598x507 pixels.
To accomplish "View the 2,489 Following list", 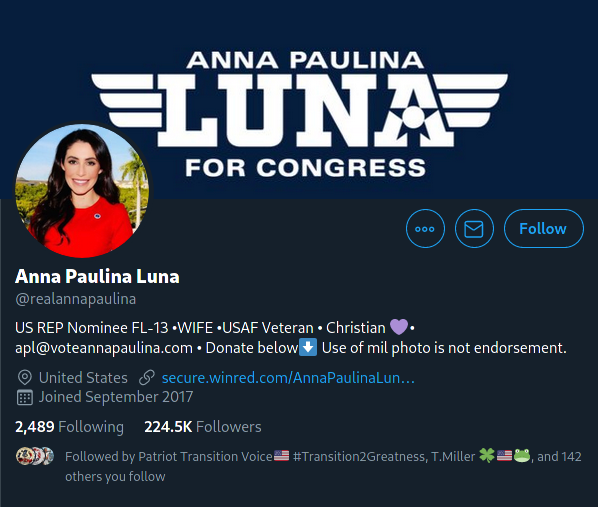I will (x=69, y=427).
